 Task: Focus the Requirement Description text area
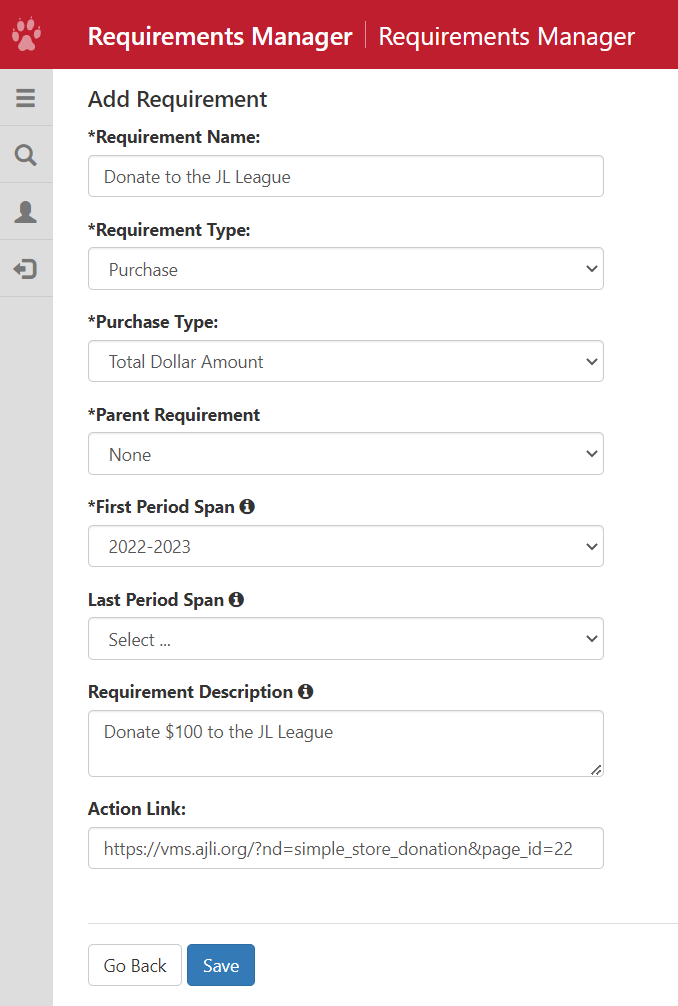tap(345, 743)
